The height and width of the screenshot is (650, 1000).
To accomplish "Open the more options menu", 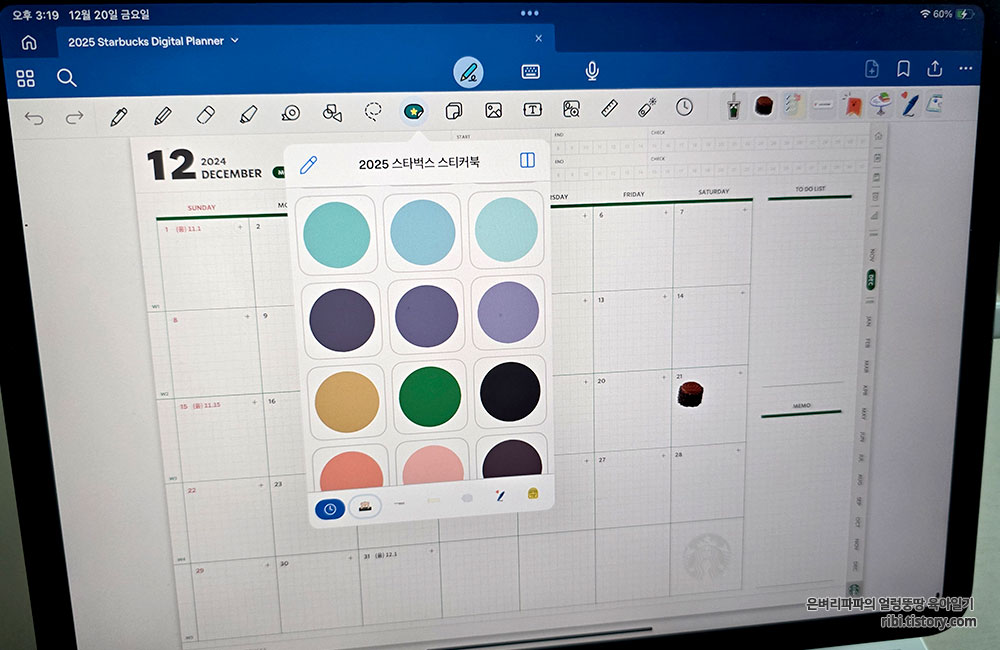I will click(966, 68).
